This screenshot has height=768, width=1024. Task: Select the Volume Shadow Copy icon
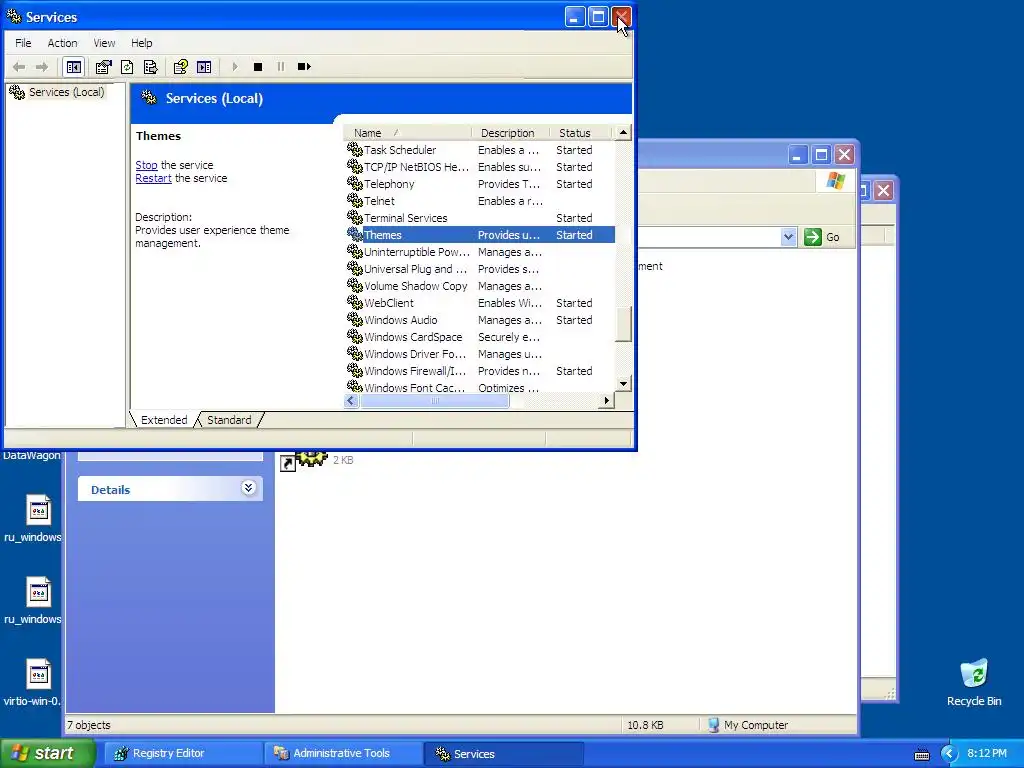point(355,285)
